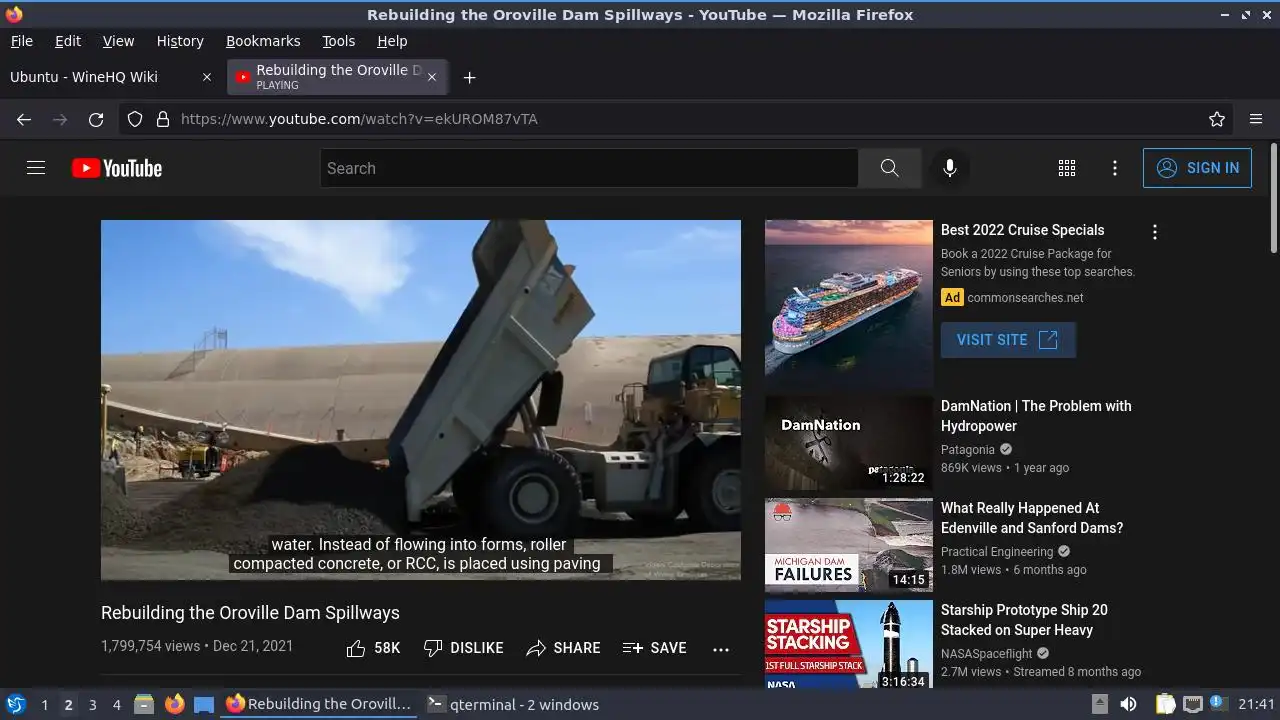Viewport: 1280px width, 720px height.
Task: Click the DISLIKE thumbs-down button
Action: click(x=463, y=648)
